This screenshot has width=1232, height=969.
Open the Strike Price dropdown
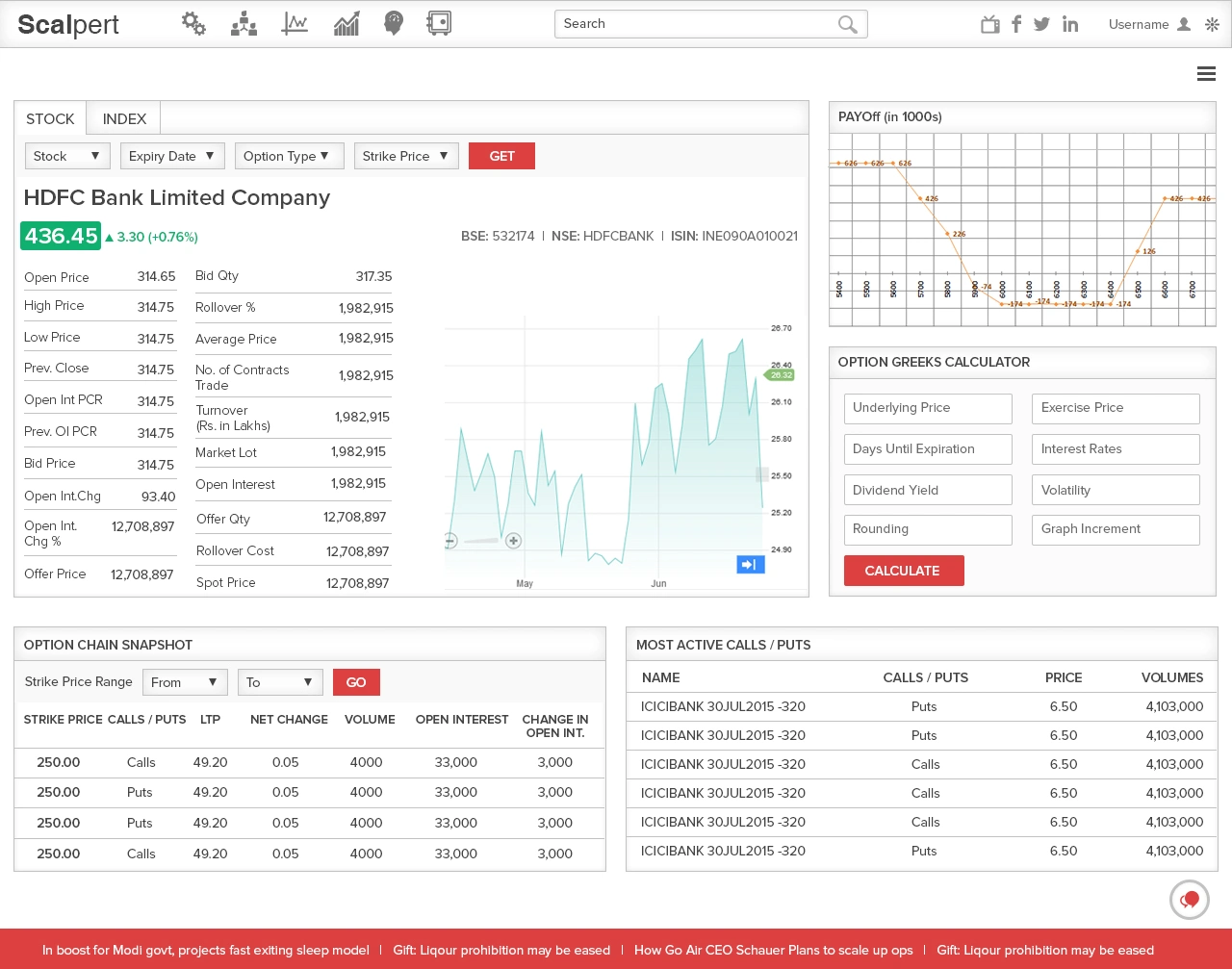[x=406, y=156]
